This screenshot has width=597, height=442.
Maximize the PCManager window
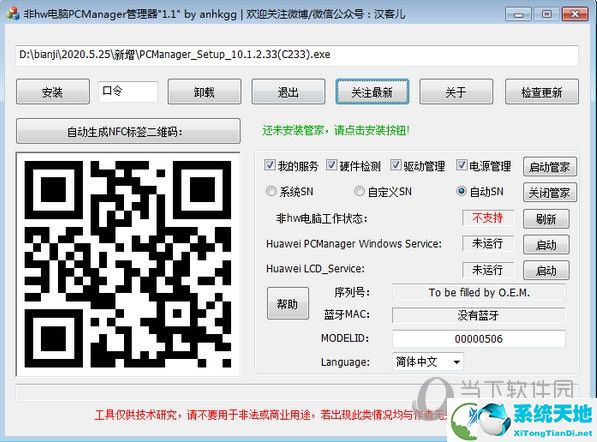tap(547, 14)
